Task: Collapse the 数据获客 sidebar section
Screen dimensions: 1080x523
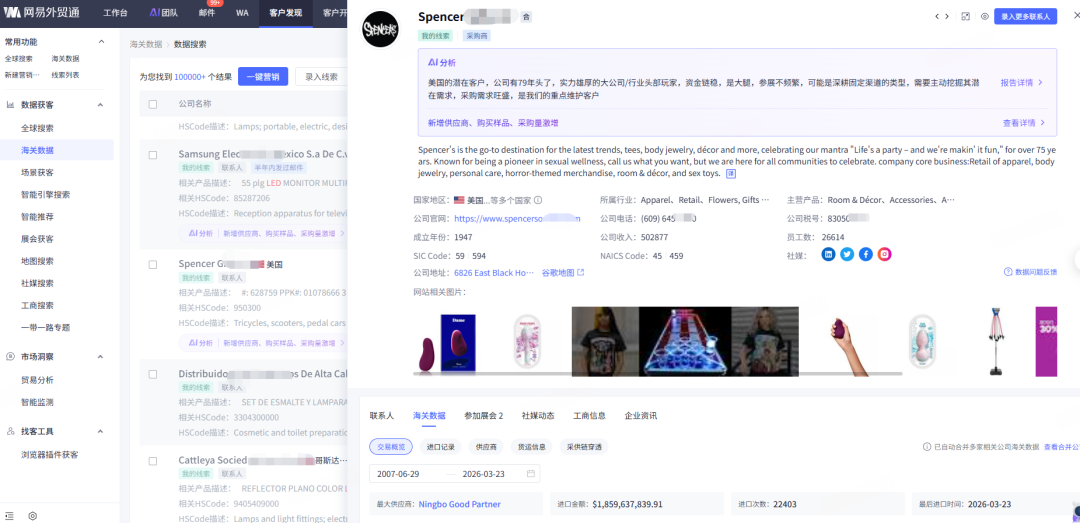Action: [x=99, y=105]
